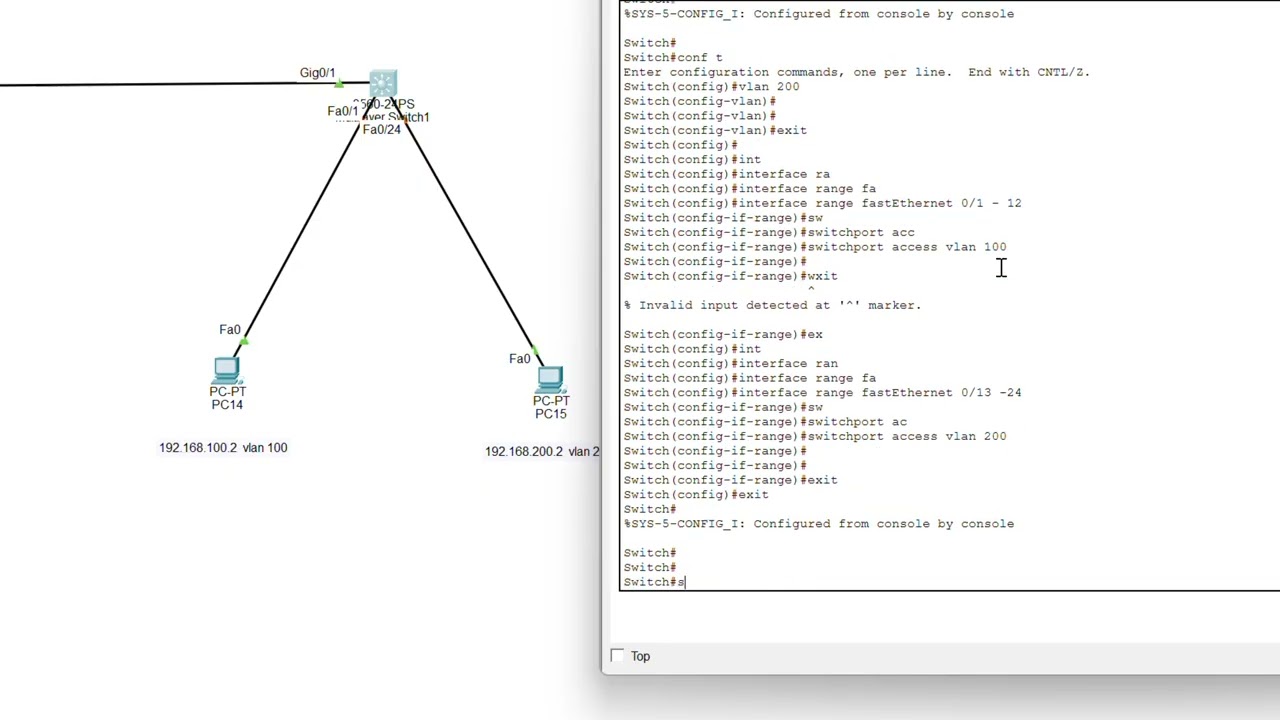Click the Fa0 label next to PC15
Viewport: 1280px width, 720px height.
coord(520,359)
